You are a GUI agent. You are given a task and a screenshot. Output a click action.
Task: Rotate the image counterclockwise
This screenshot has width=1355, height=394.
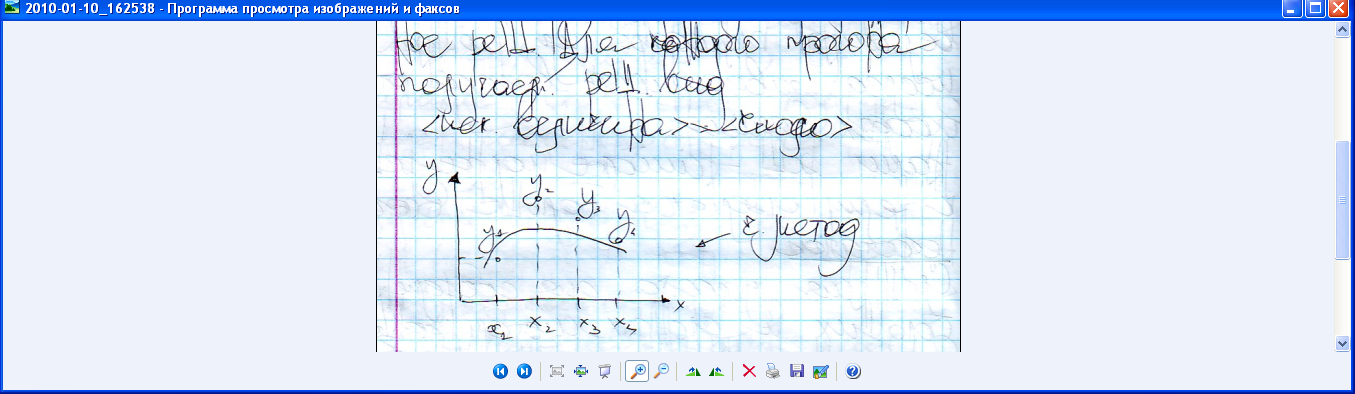pos(716,372)
